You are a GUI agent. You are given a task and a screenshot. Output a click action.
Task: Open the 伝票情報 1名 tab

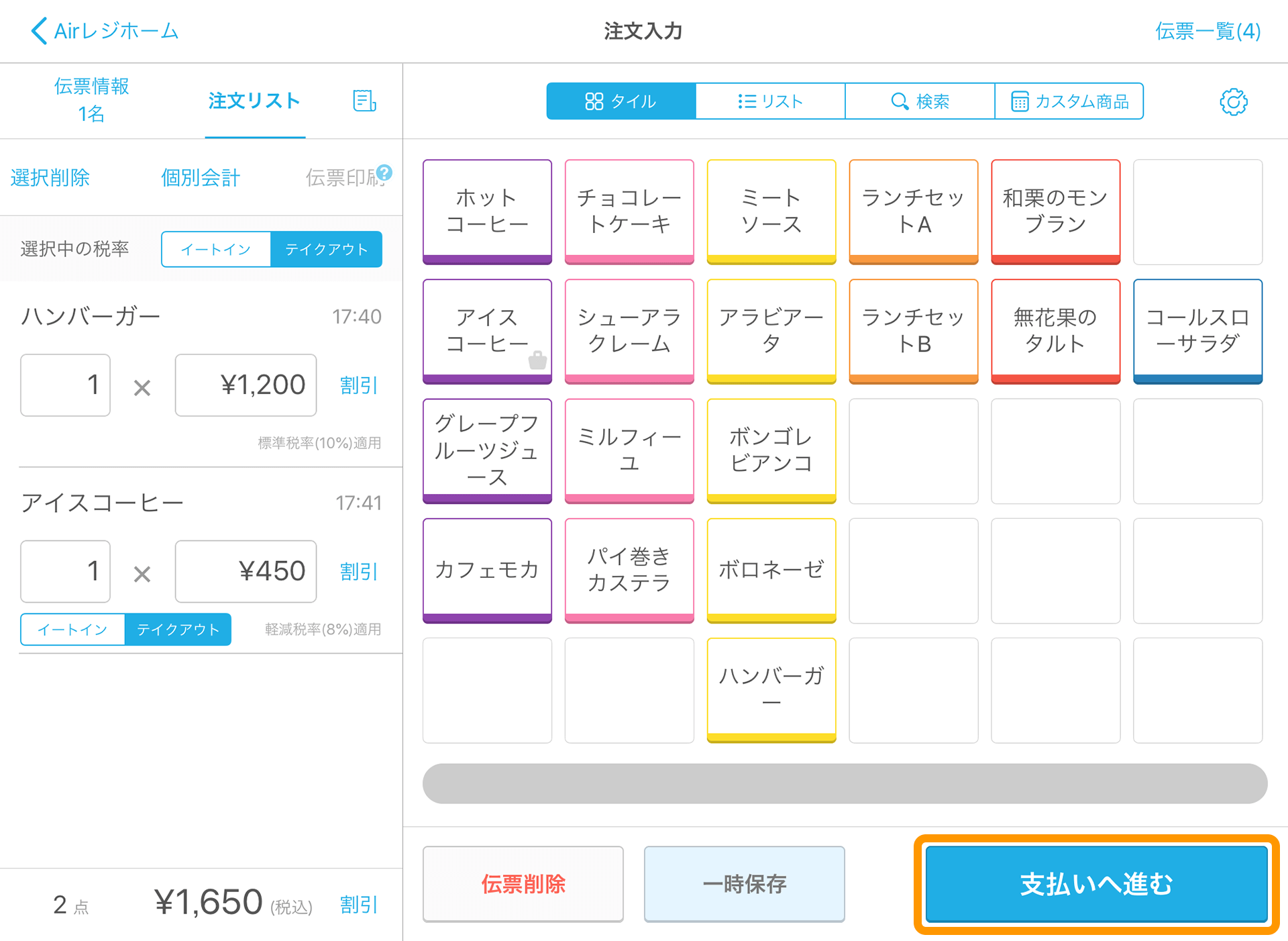pyautogui.click(x=91, y=100)
